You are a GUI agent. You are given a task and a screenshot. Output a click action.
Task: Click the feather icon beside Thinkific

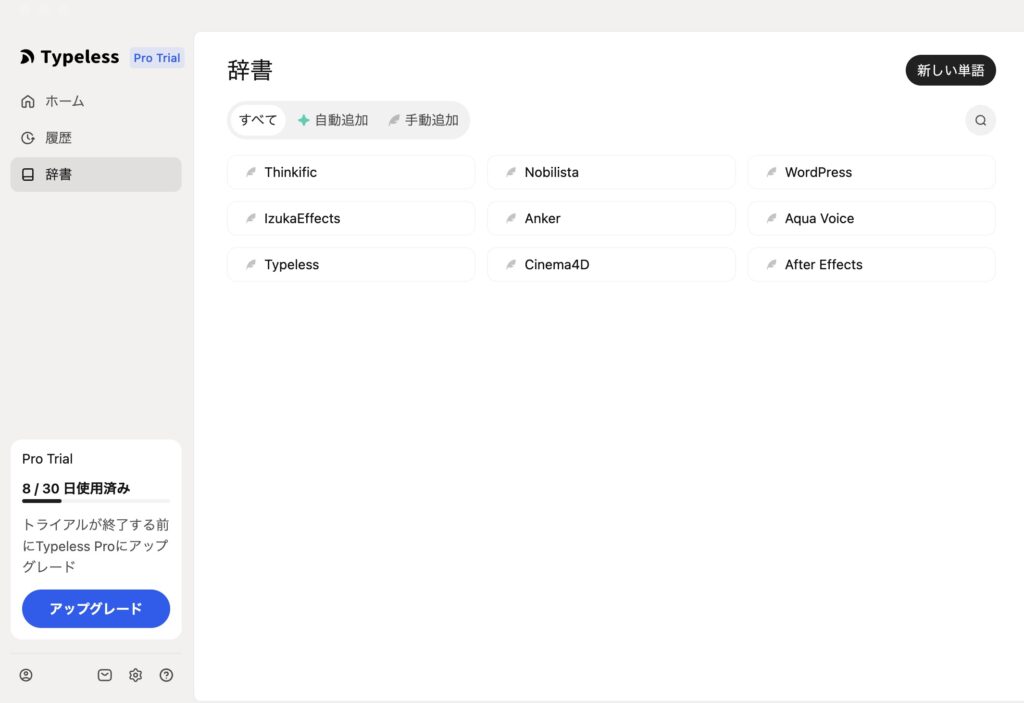pyautogui.click(x=251, y=172)
